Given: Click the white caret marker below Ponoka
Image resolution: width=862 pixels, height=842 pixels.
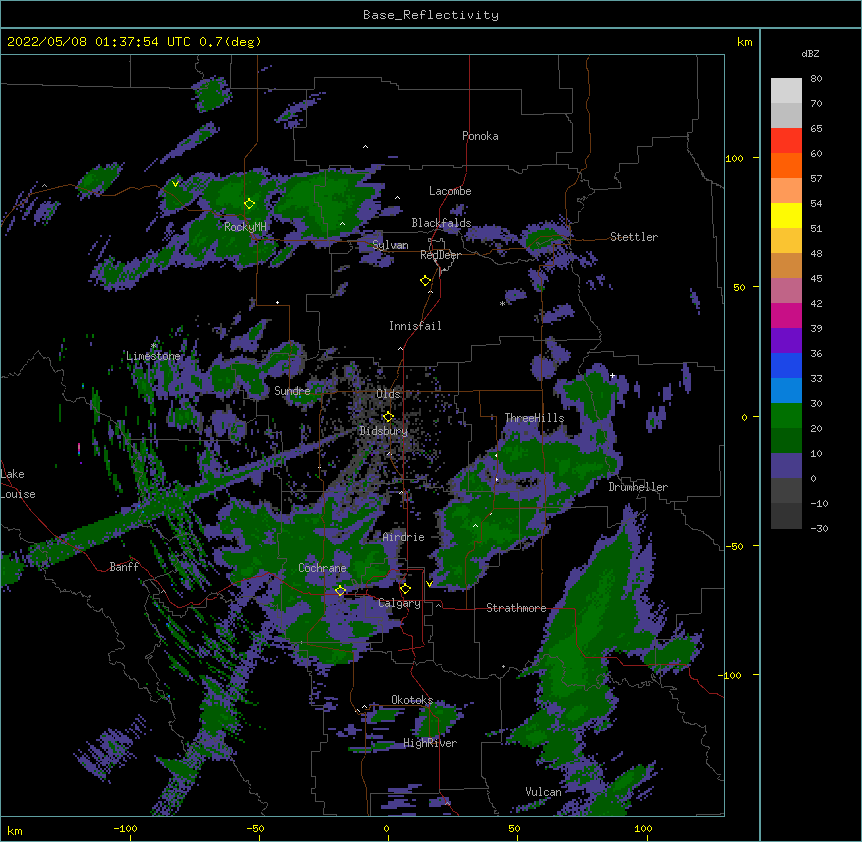Looking at the screenshot, I should (x=365, y=147).
